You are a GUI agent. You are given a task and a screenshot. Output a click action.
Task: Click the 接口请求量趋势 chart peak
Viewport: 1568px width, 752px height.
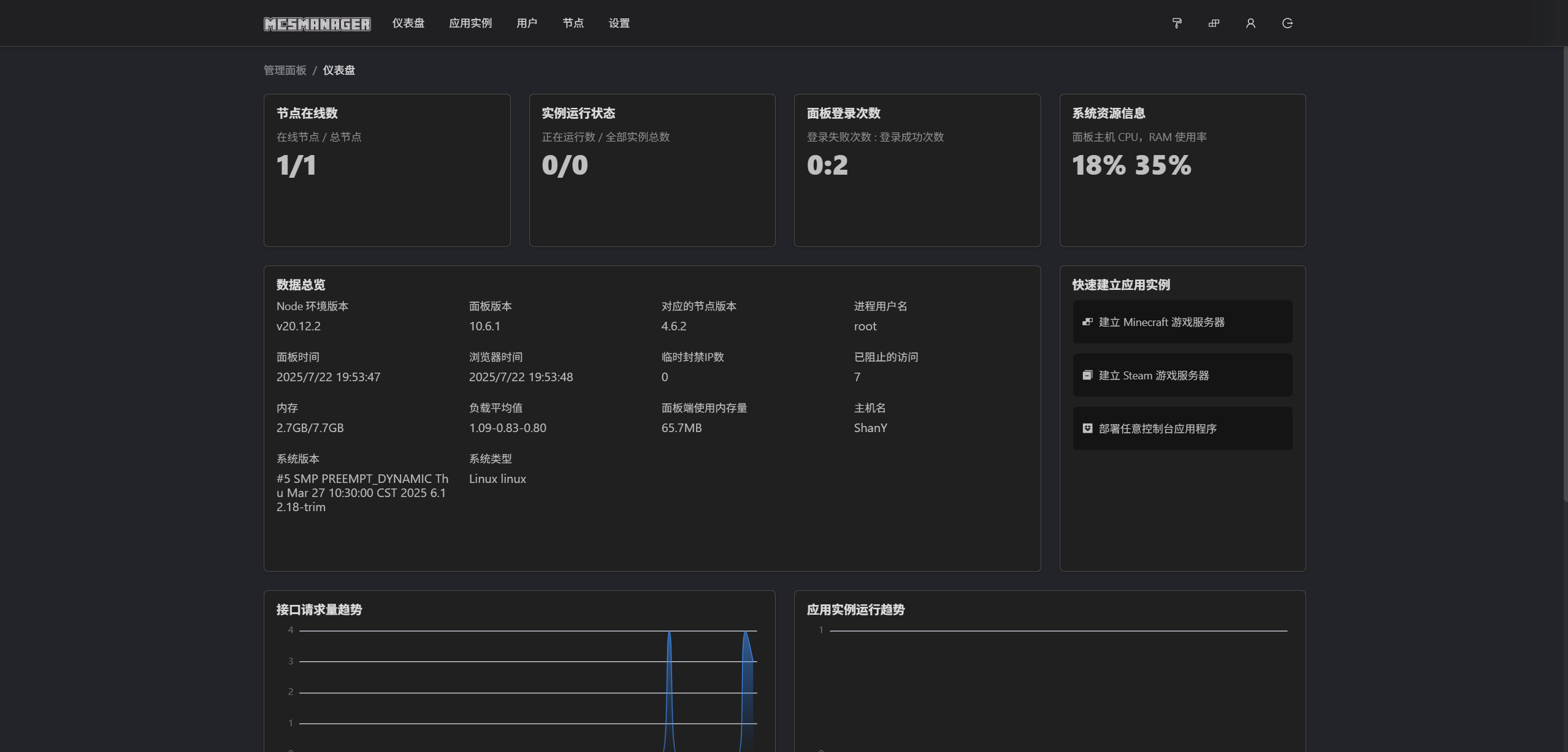click(669, 634)
